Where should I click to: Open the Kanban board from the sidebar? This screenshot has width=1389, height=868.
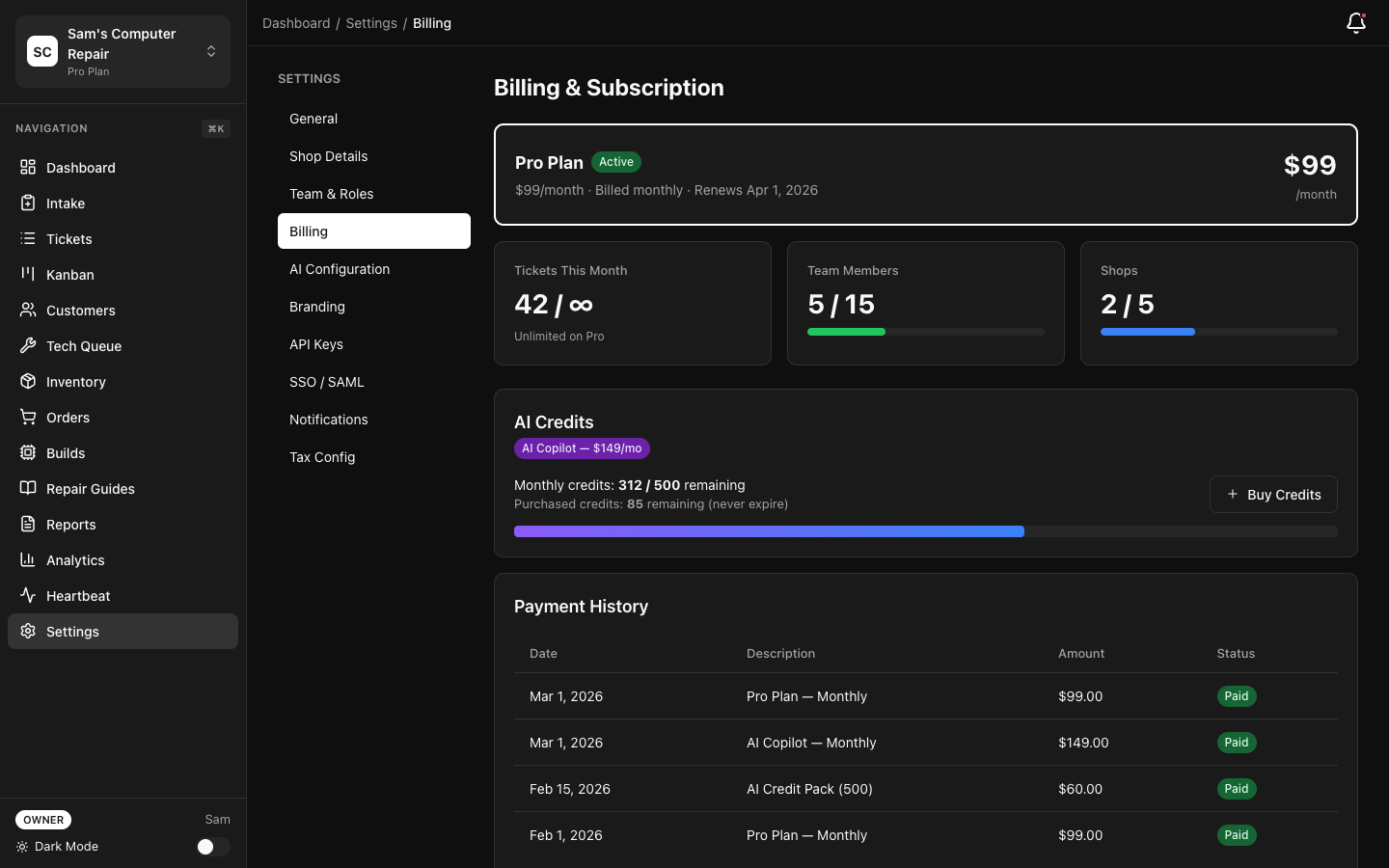point(69,275)
